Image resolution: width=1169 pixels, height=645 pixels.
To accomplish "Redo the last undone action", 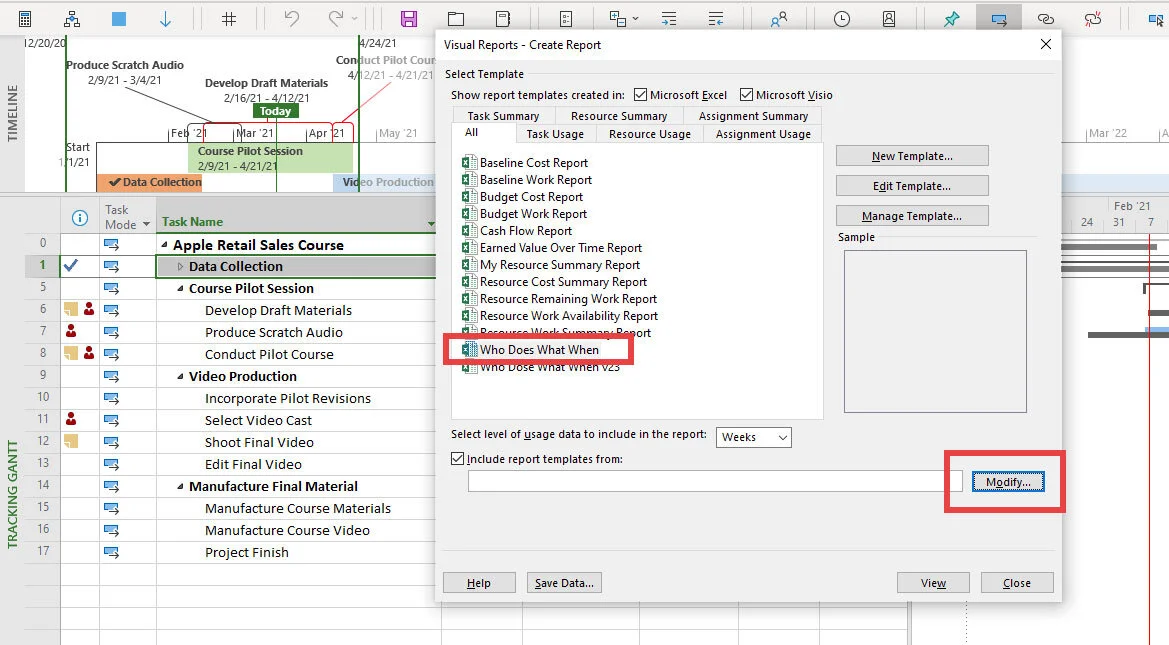I will coord(336,19).
